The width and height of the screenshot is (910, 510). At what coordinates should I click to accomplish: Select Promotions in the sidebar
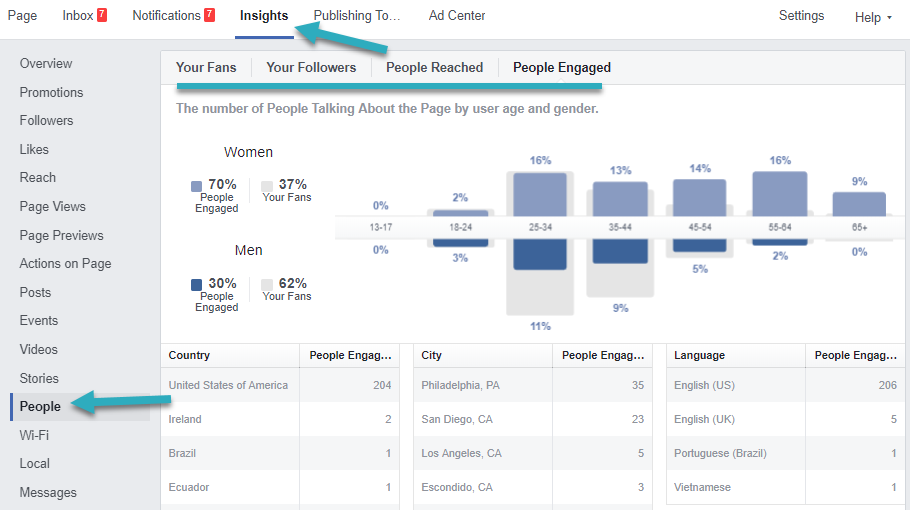(51, 92)
